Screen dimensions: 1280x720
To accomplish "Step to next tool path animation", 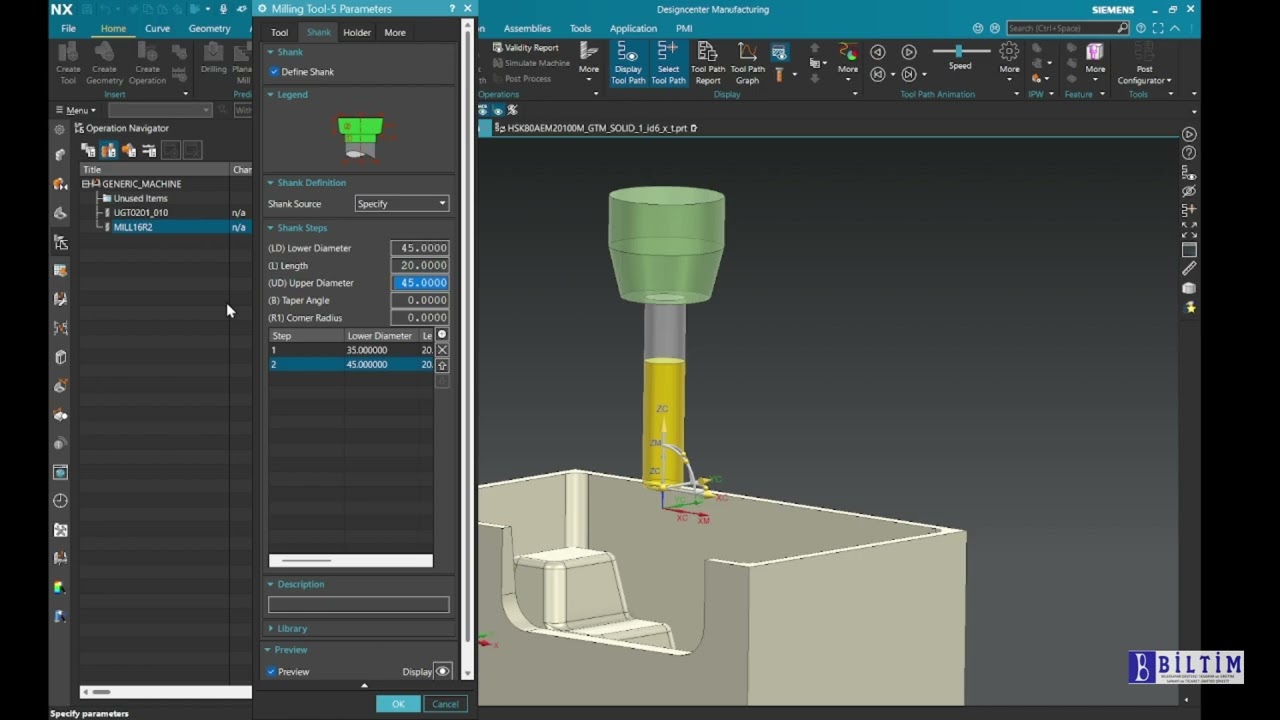I will pyautogui.click(x=909, y=74).
